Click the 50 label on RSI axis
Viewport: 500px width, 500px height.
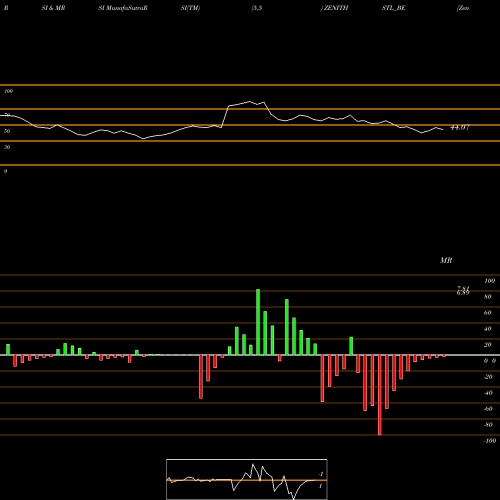pyautogui.click(x=7, y=131)
